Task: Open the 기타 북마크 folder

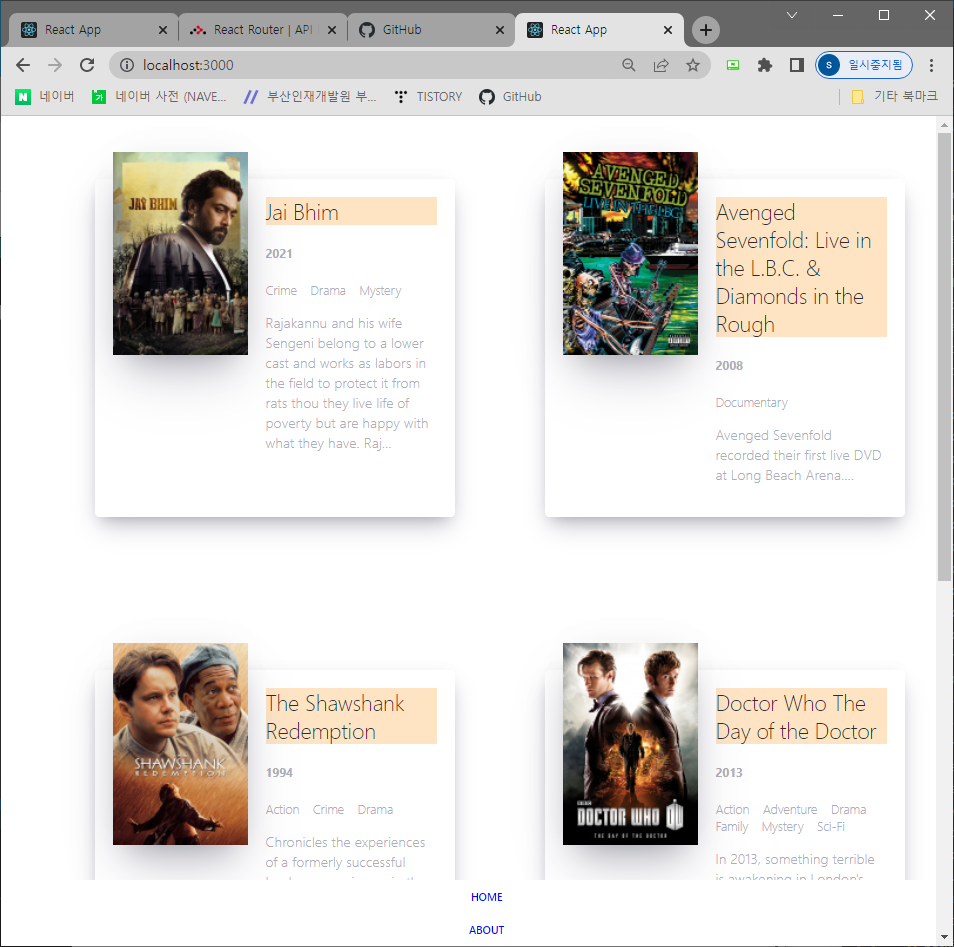Action: [x=894, y=96]
